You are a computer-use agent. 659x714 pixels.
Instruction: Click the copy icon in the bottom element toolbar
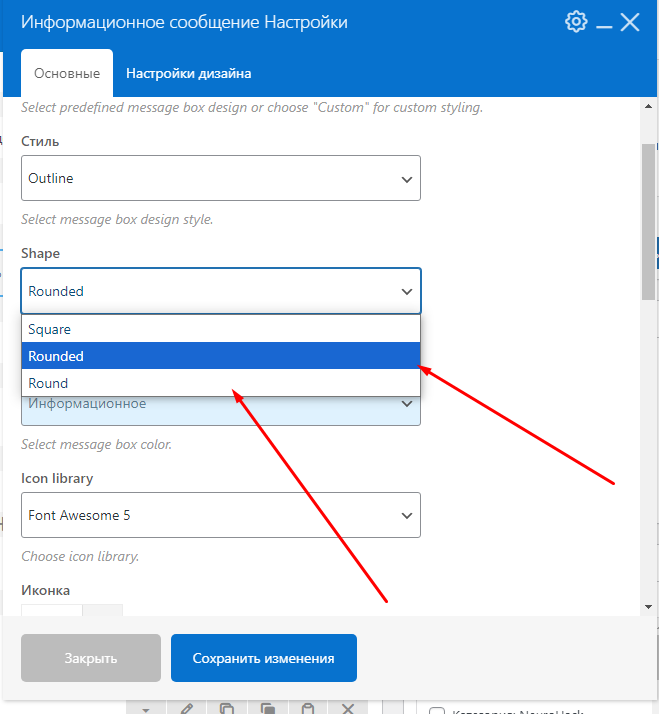[x=227, y=708]
